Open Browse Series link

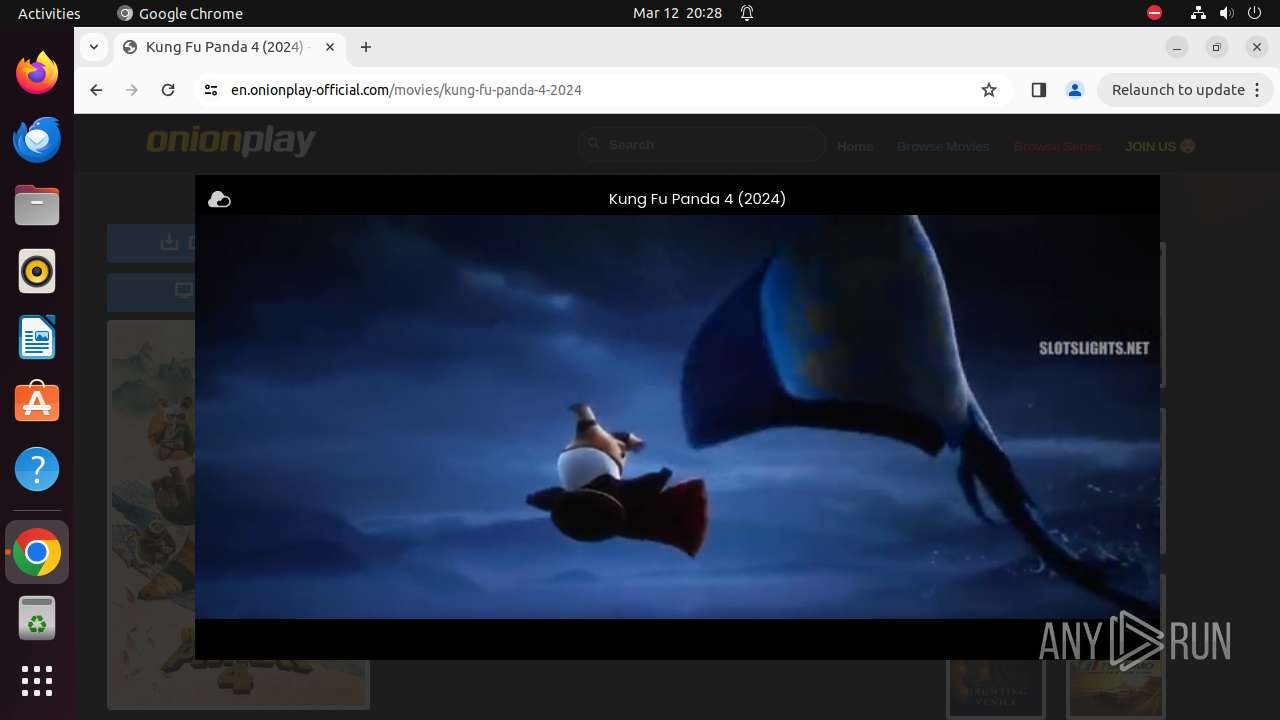point(1057,146)
